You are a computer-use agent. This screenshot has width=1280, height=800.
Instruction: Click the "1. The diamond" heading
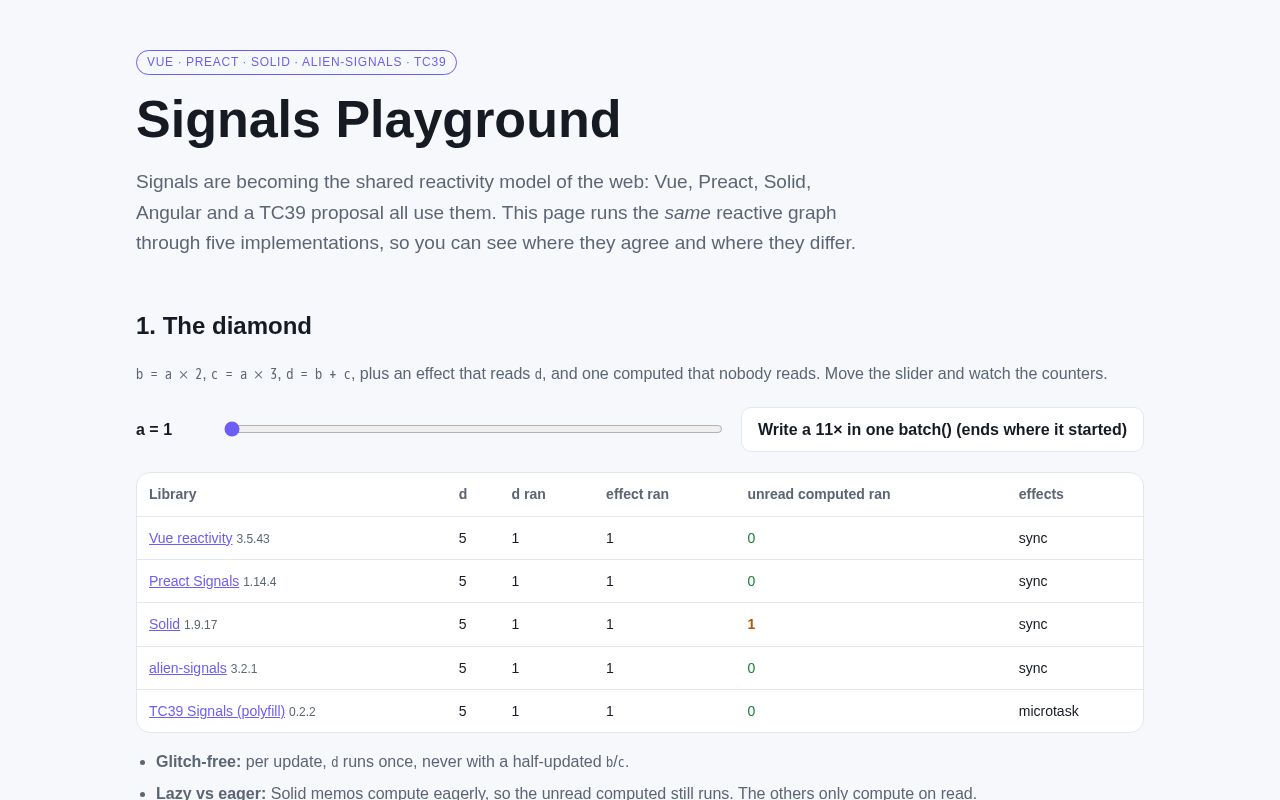point(224,326)
